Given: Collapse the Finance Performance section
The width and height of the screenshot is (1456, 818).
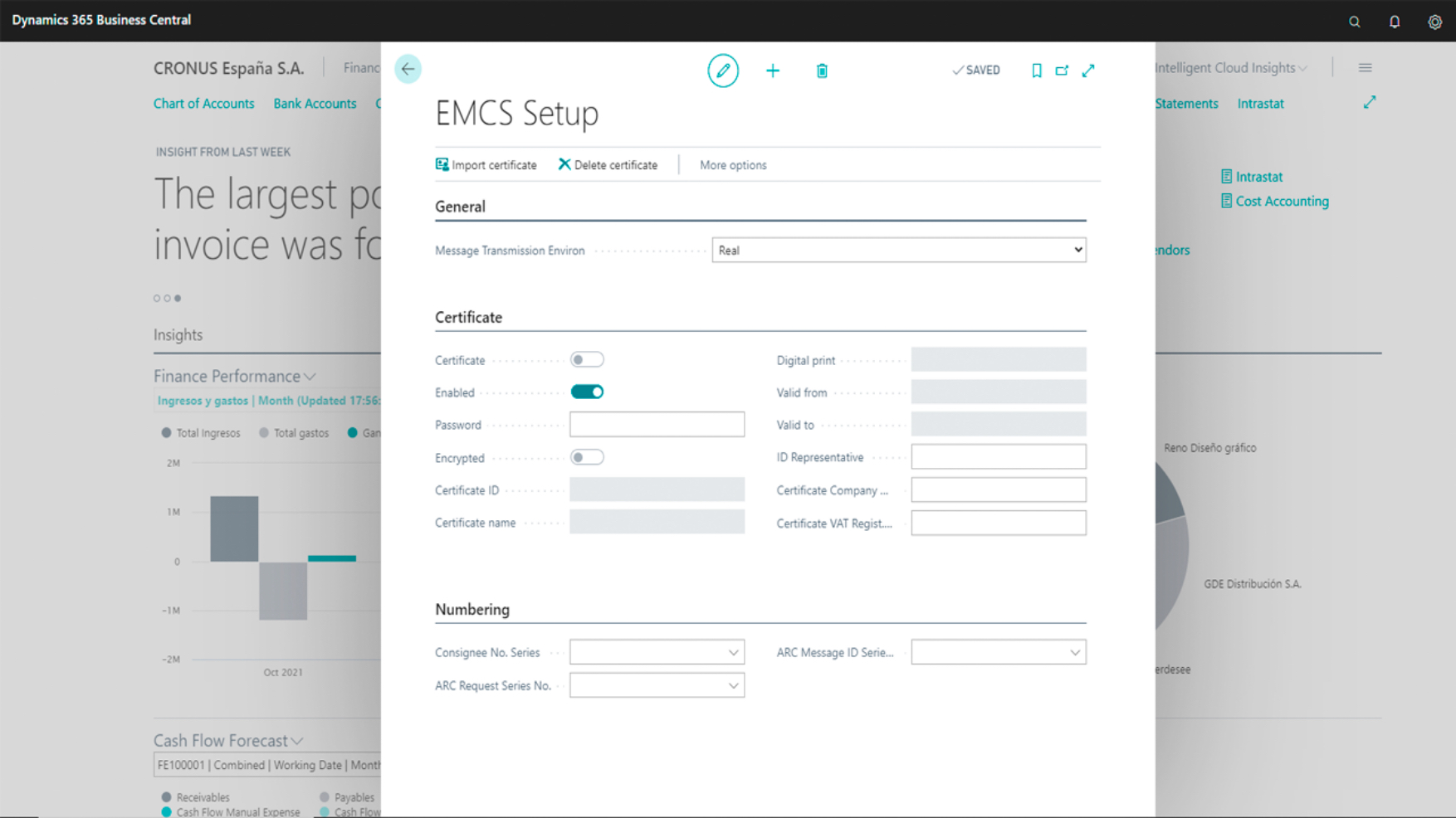Looking at the screenshot, I should (x=310, y=376).
